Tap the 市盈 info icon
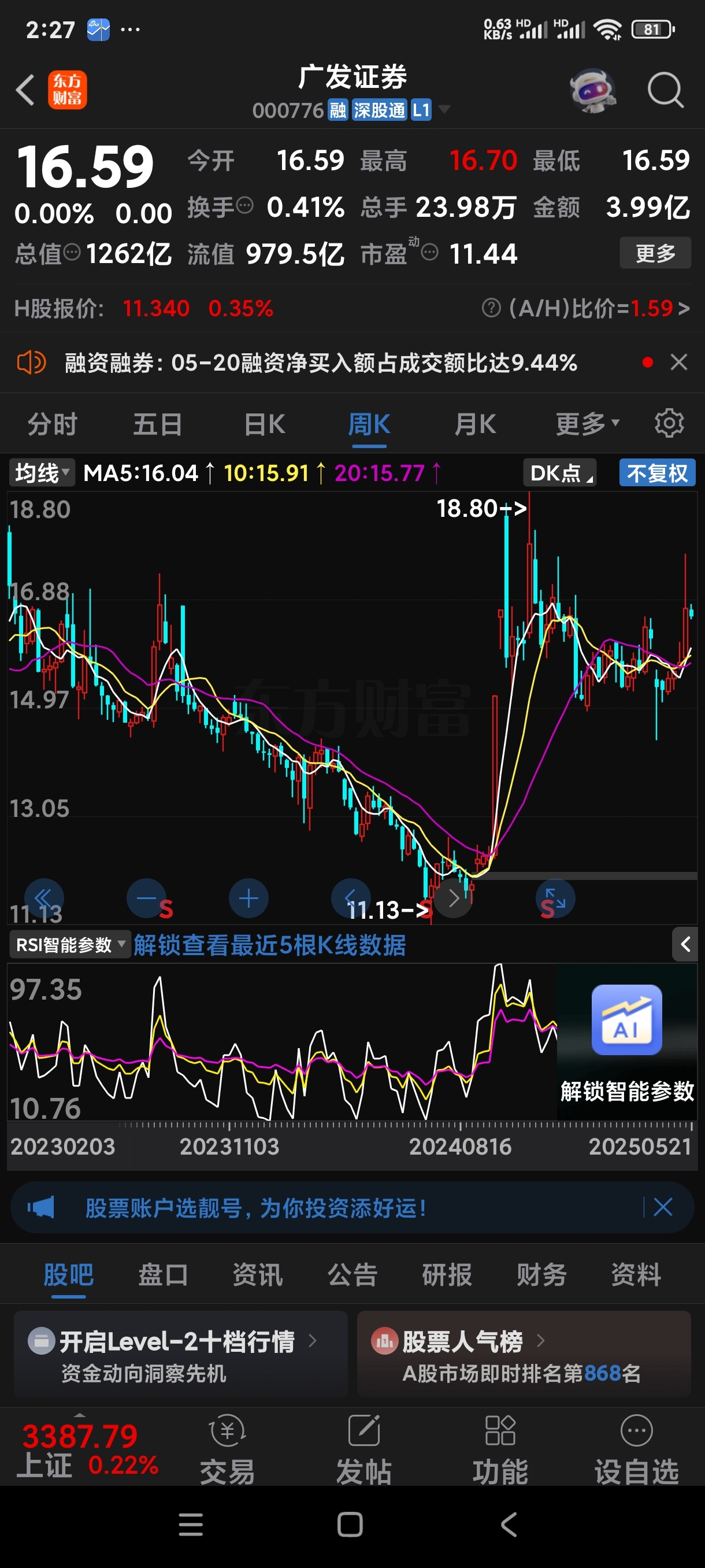705x1568 pixels. tap(429, 252)
